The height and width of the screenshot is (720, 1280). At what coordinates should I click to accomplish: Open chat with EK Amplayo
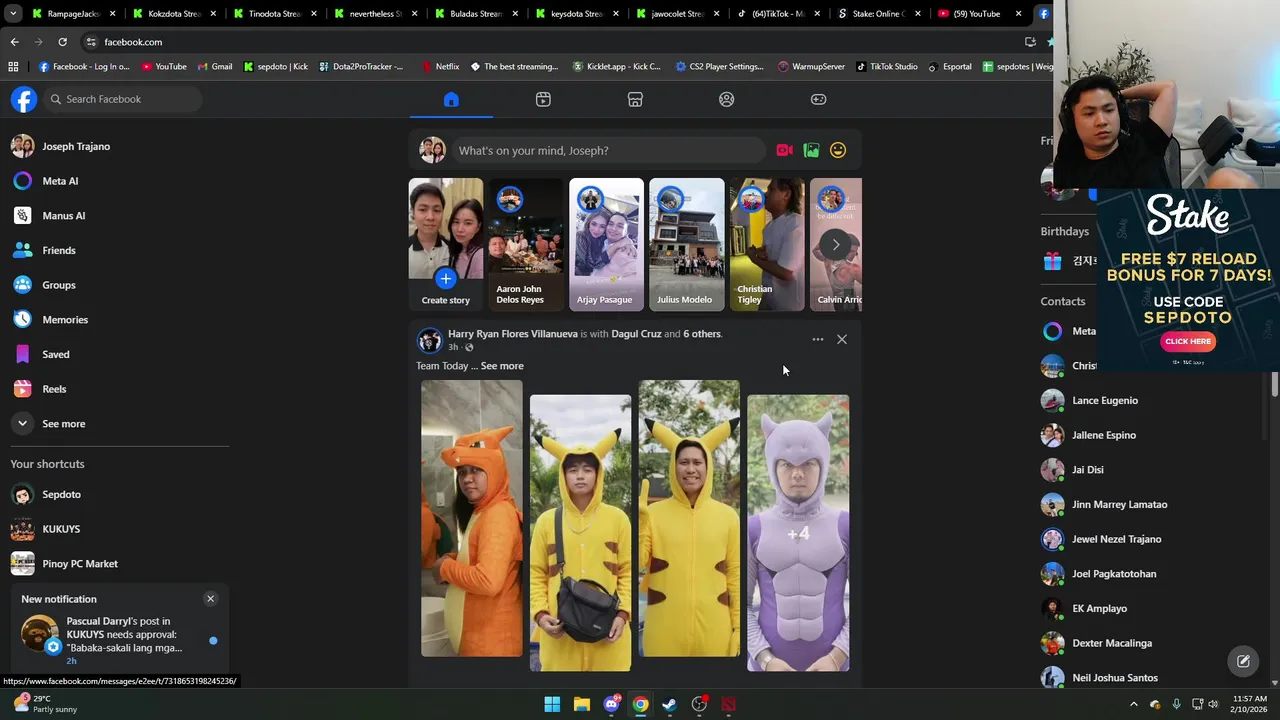[x=1099, y=608]
